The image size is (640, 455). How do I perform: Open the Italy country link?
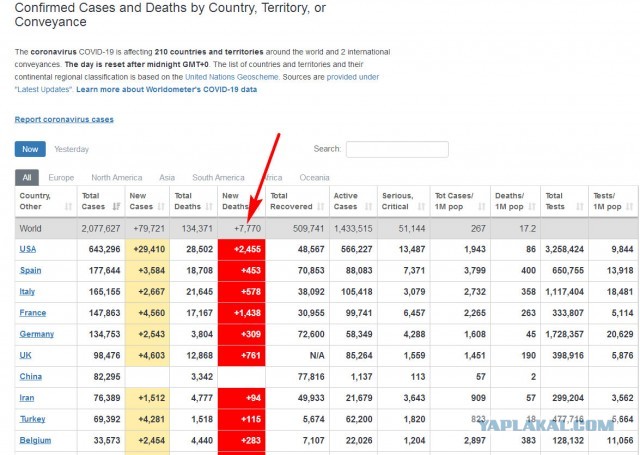27,291
